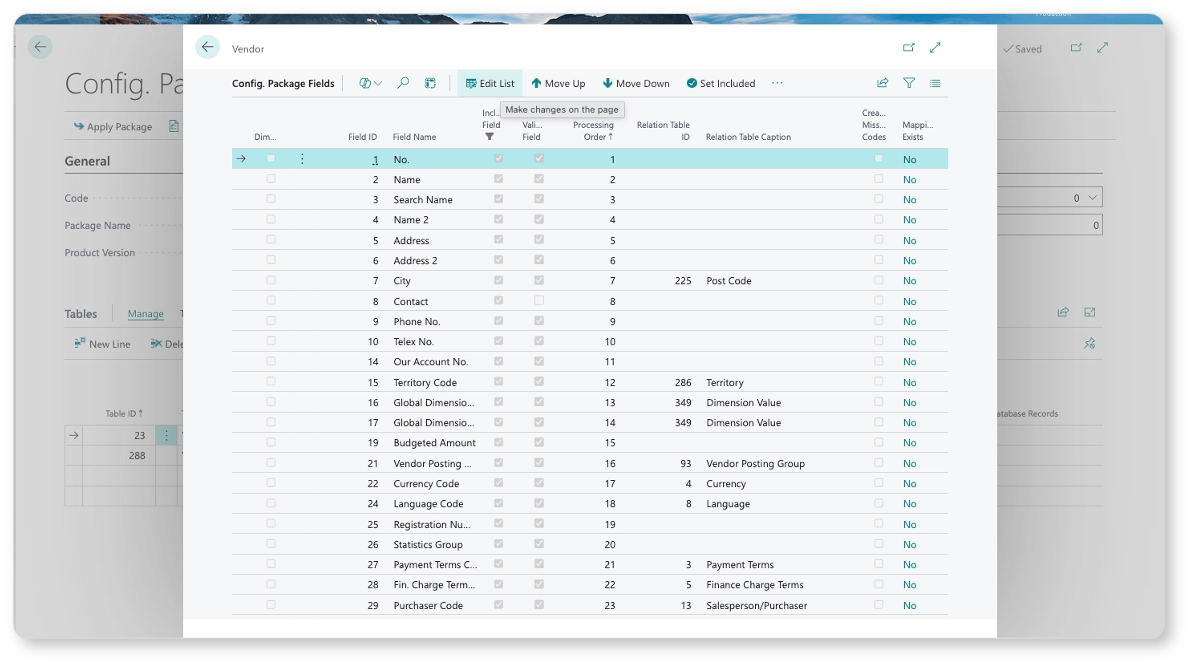
Task: Click the expand icon in background Tables section
Action: pos(1089,312)
